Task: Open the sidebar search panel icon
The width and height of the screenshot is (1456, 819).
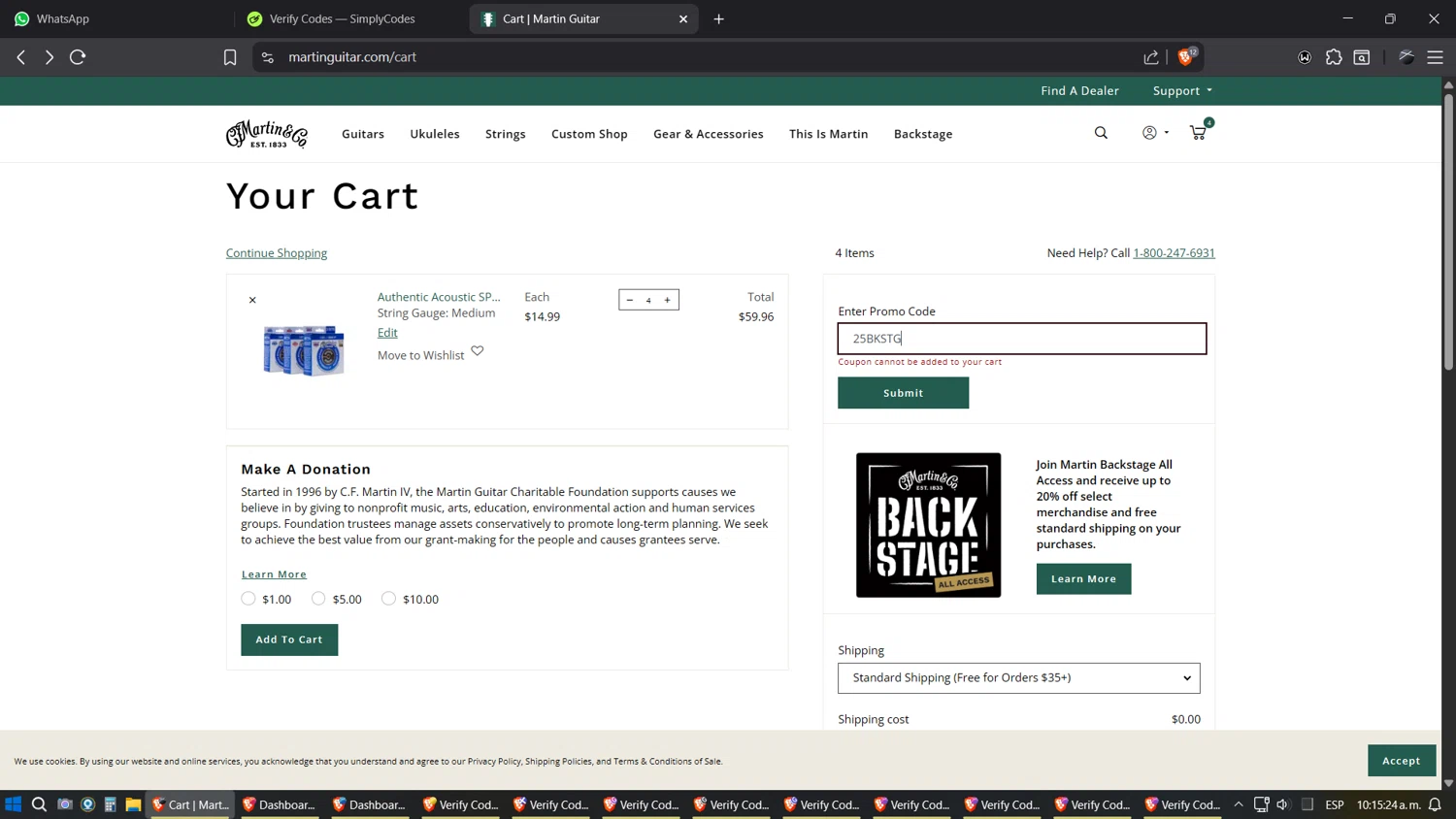Action: click(x=1362, y=57)
